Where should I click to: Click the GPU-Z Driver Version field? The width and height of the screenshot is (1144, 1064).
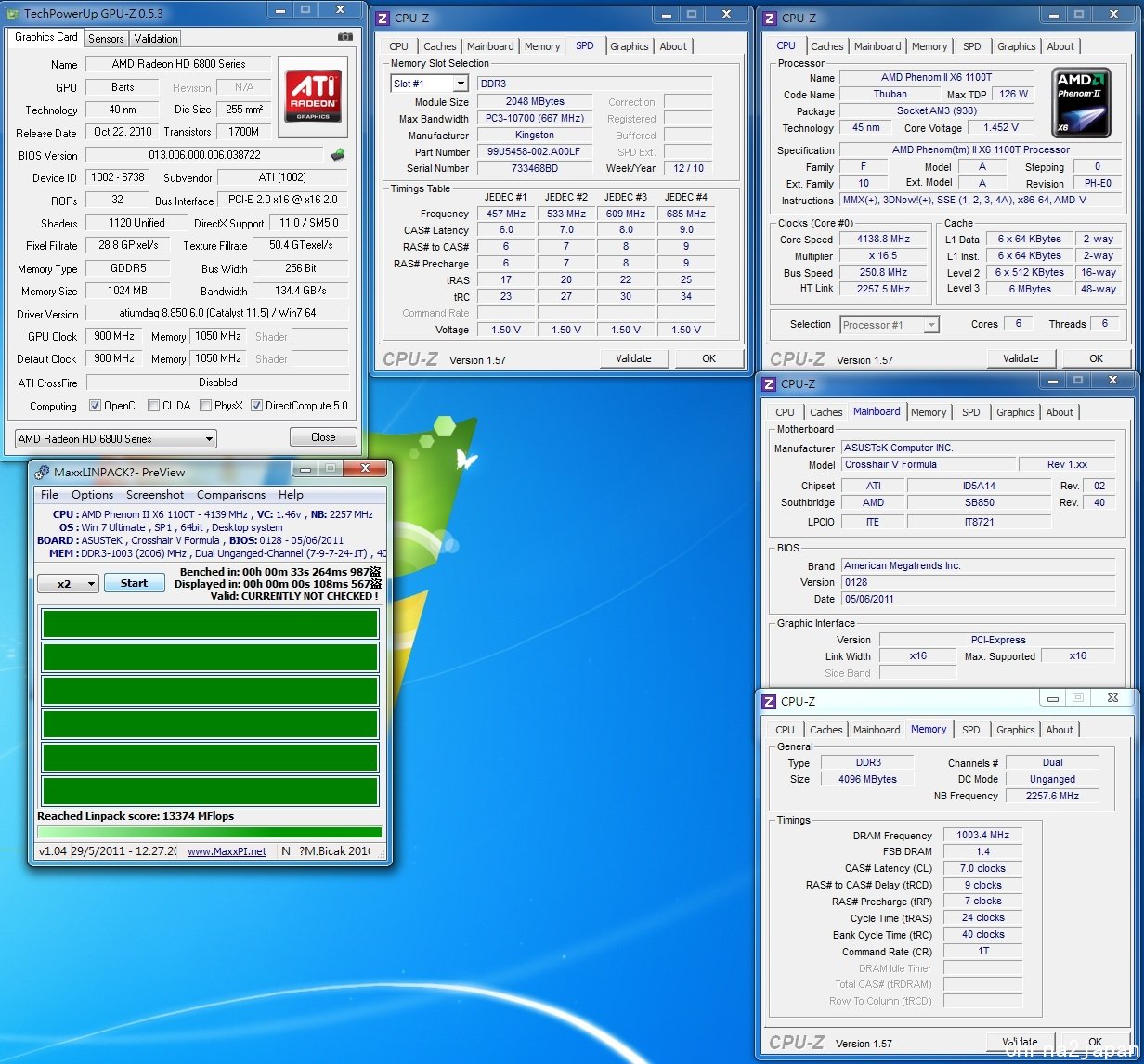pyautogui.click(x=217, y=314)
